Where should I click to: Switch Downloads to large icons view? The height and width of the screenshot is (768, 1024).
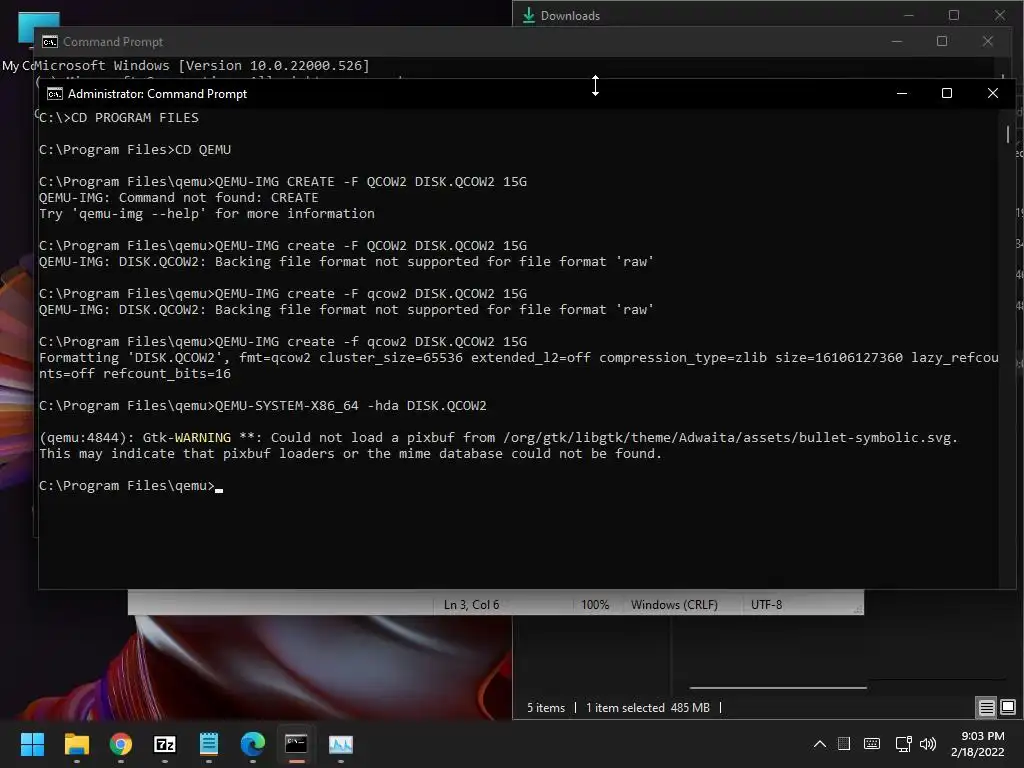click(1008, 707)
